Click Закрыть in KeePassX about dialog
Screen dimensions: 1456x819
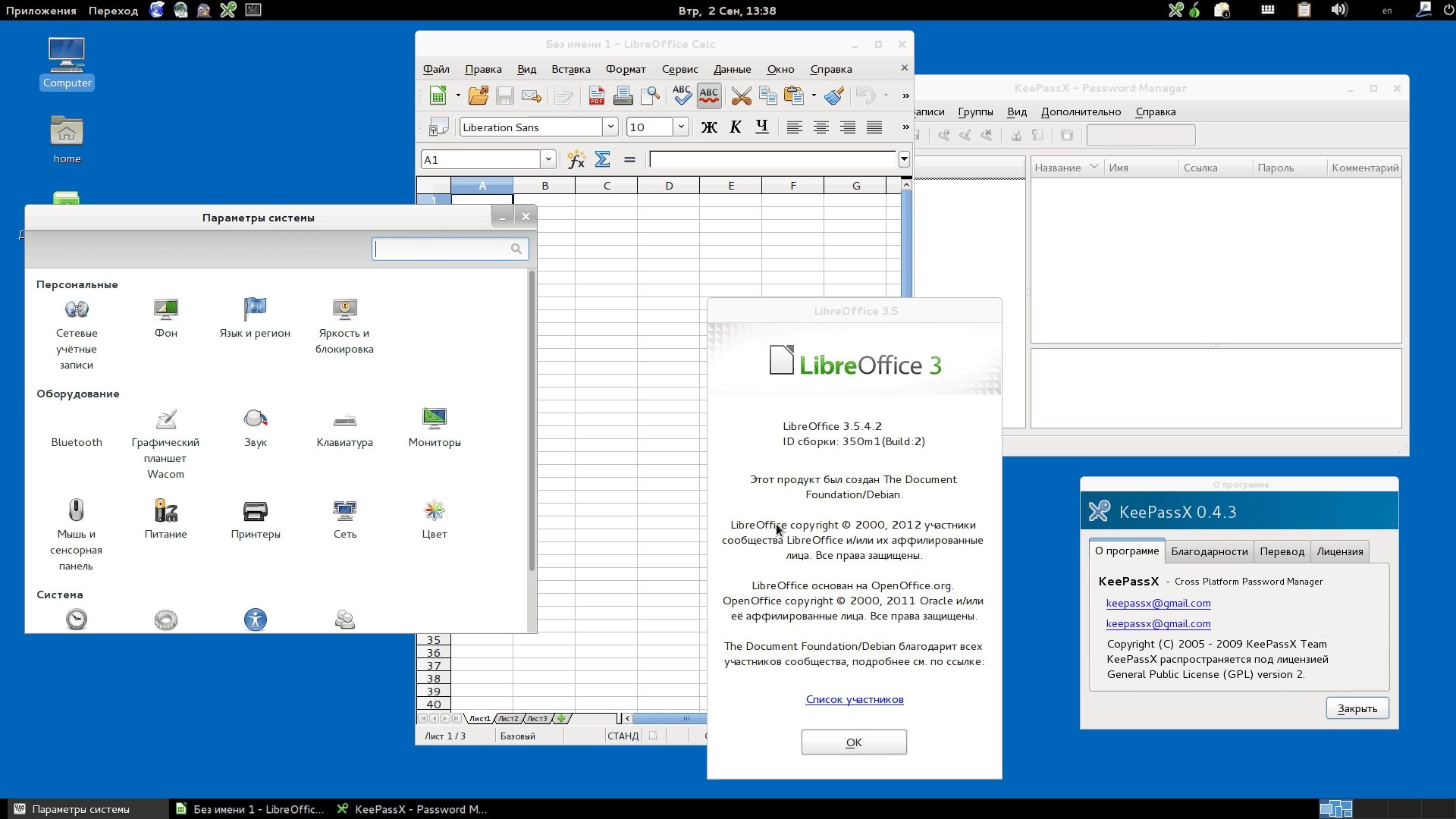pos(1357,708)
